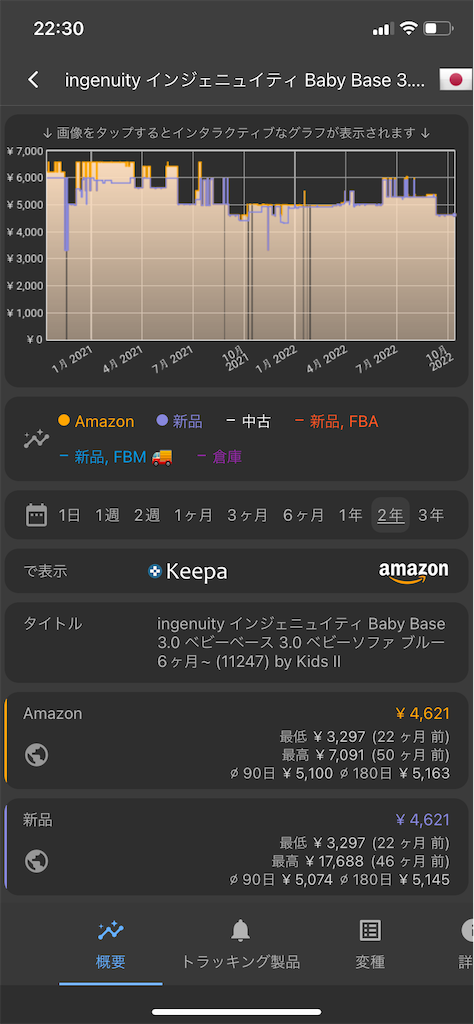Tap the globe icon in 新品 price card

tap(37, 861)
